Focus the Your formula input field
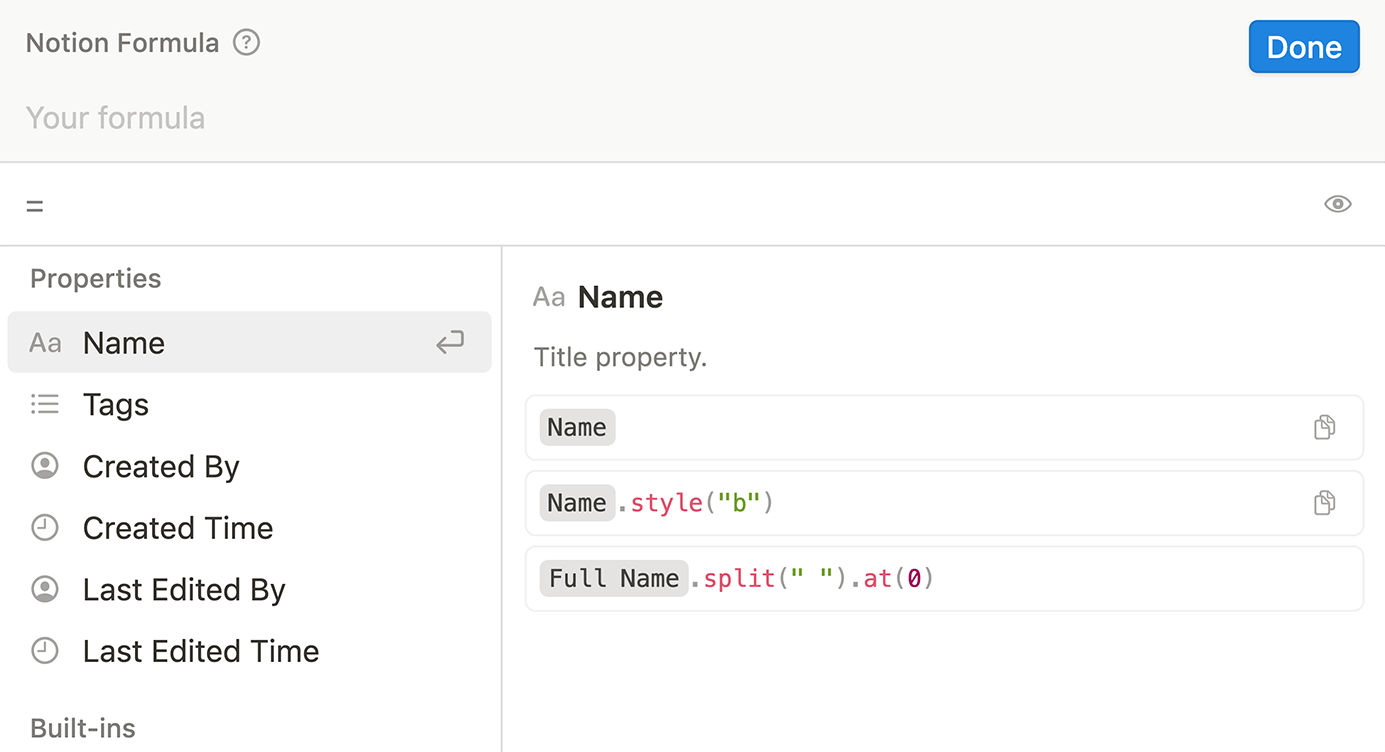This screenshot has height=752, width=1385. pos(692,118)
